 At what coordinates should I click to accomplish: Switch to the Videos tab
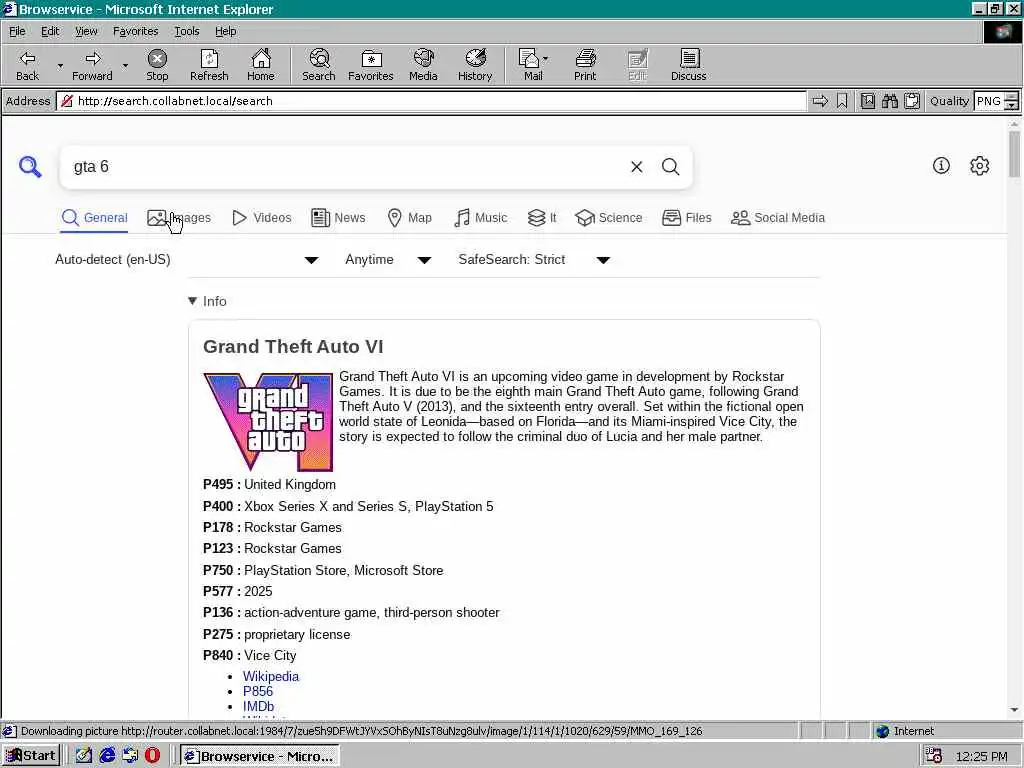click(262, 218)
